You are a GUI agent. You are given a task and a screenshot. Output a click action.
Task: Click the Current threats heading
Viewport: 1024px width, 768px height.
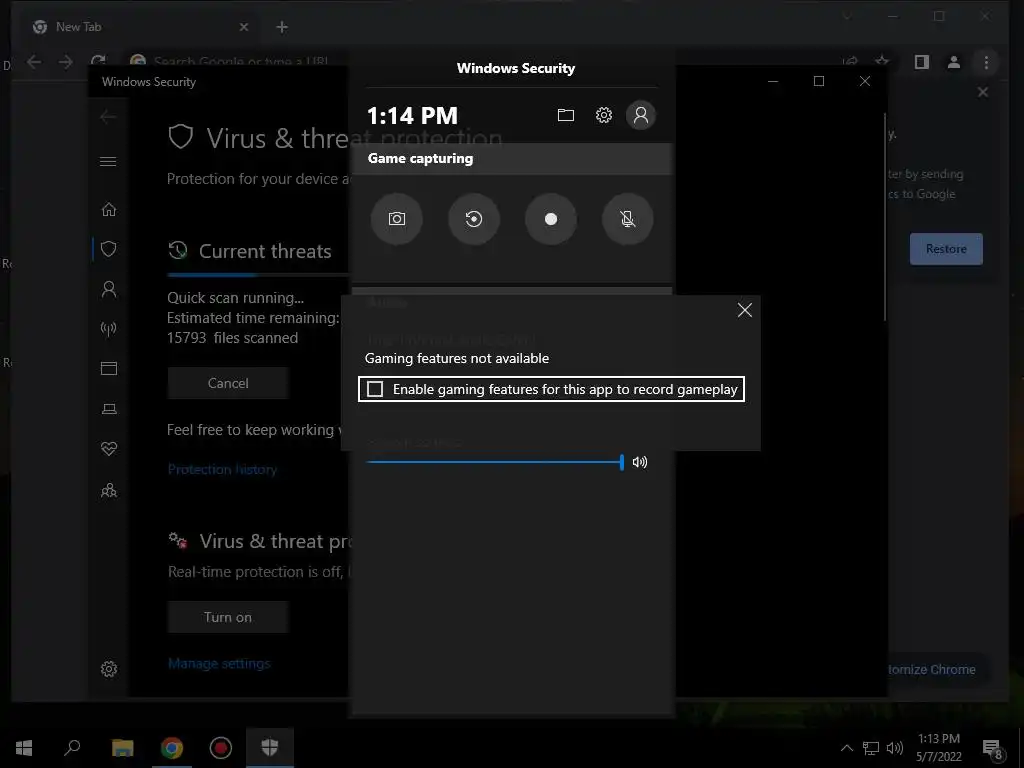click(265, 251)
